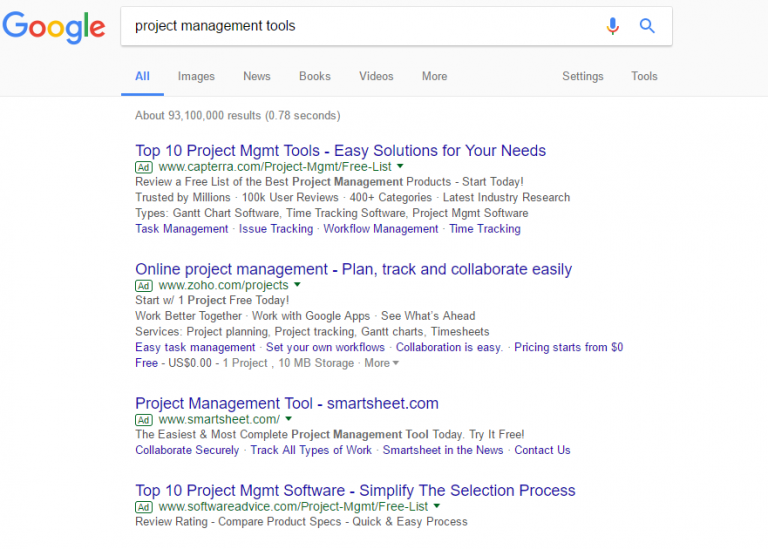Click www.smartsheet.com/ URL text
The image size is (768, 549).
click(x=219, y=420)
